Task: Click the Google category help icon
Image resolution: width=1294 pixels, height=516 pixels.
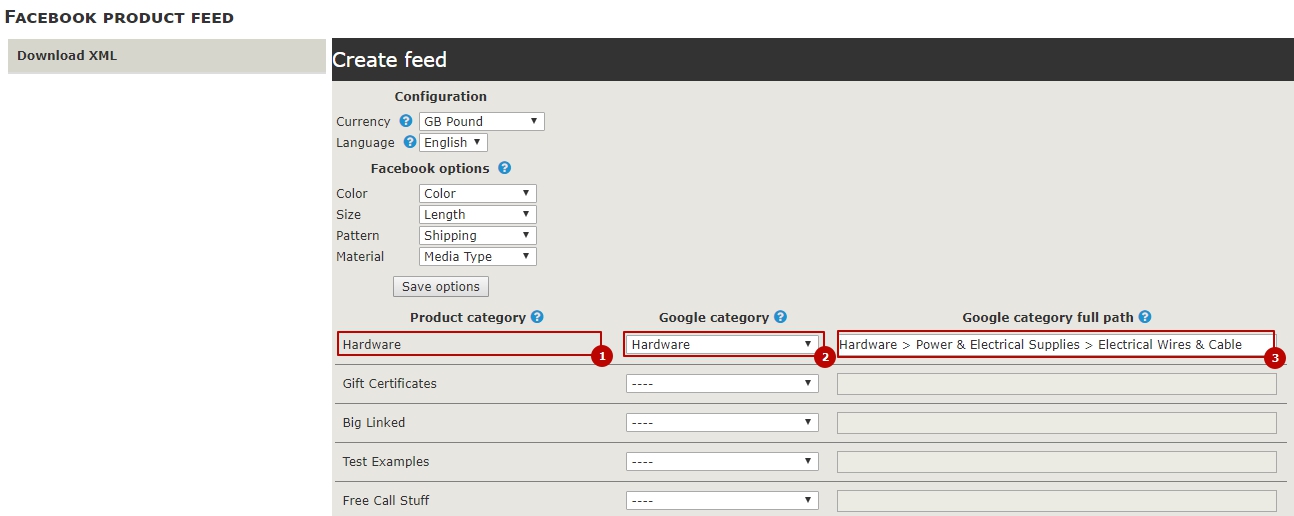Action: [780, 317]
